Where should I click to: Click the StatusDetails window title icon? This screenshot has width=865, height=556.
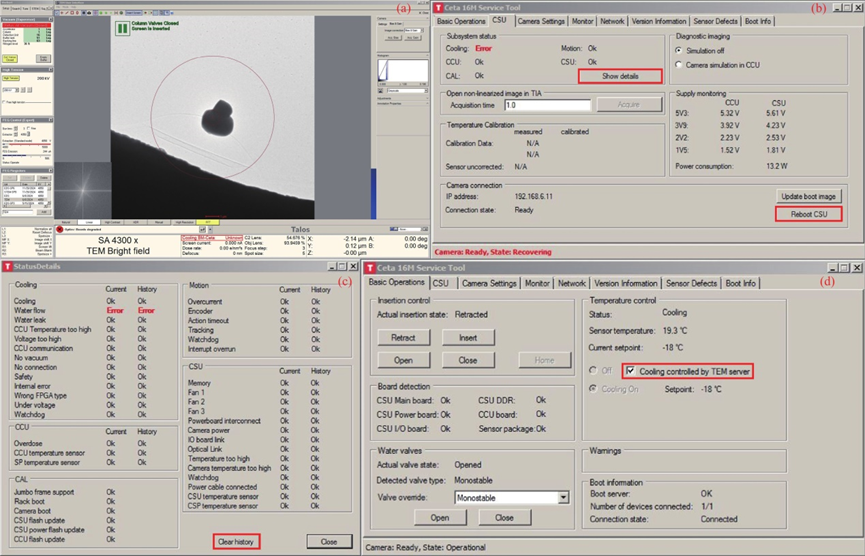pos(8,267)
